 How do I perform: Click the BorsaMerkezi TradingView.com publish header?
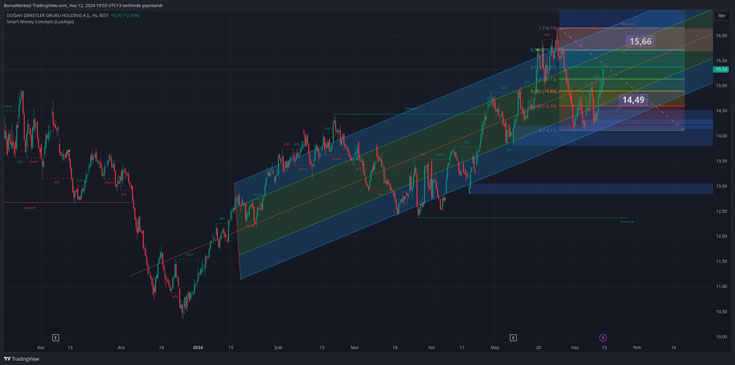point(83,5)
